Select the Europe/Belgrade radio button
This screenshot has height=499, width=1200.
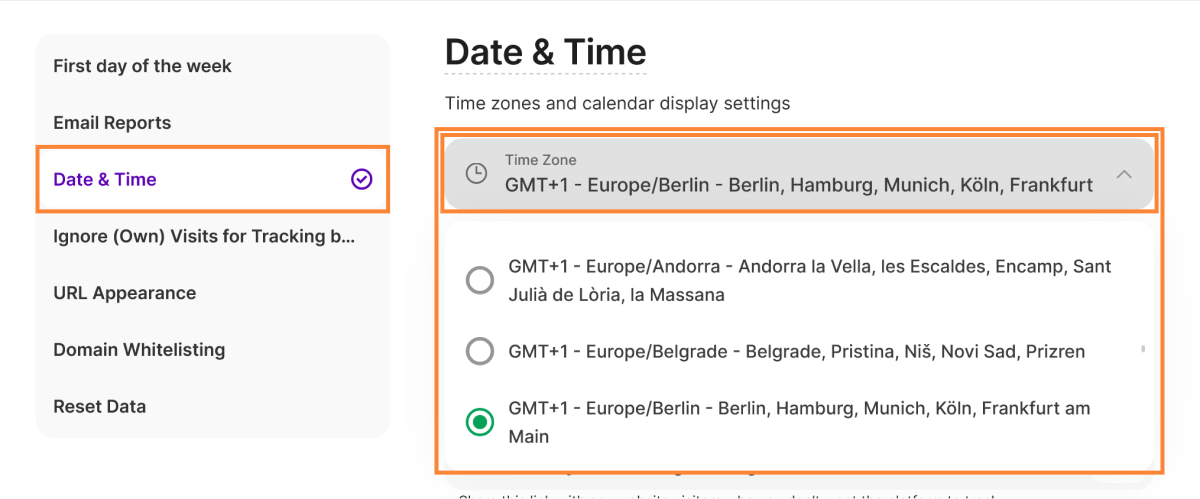(480, 351)
